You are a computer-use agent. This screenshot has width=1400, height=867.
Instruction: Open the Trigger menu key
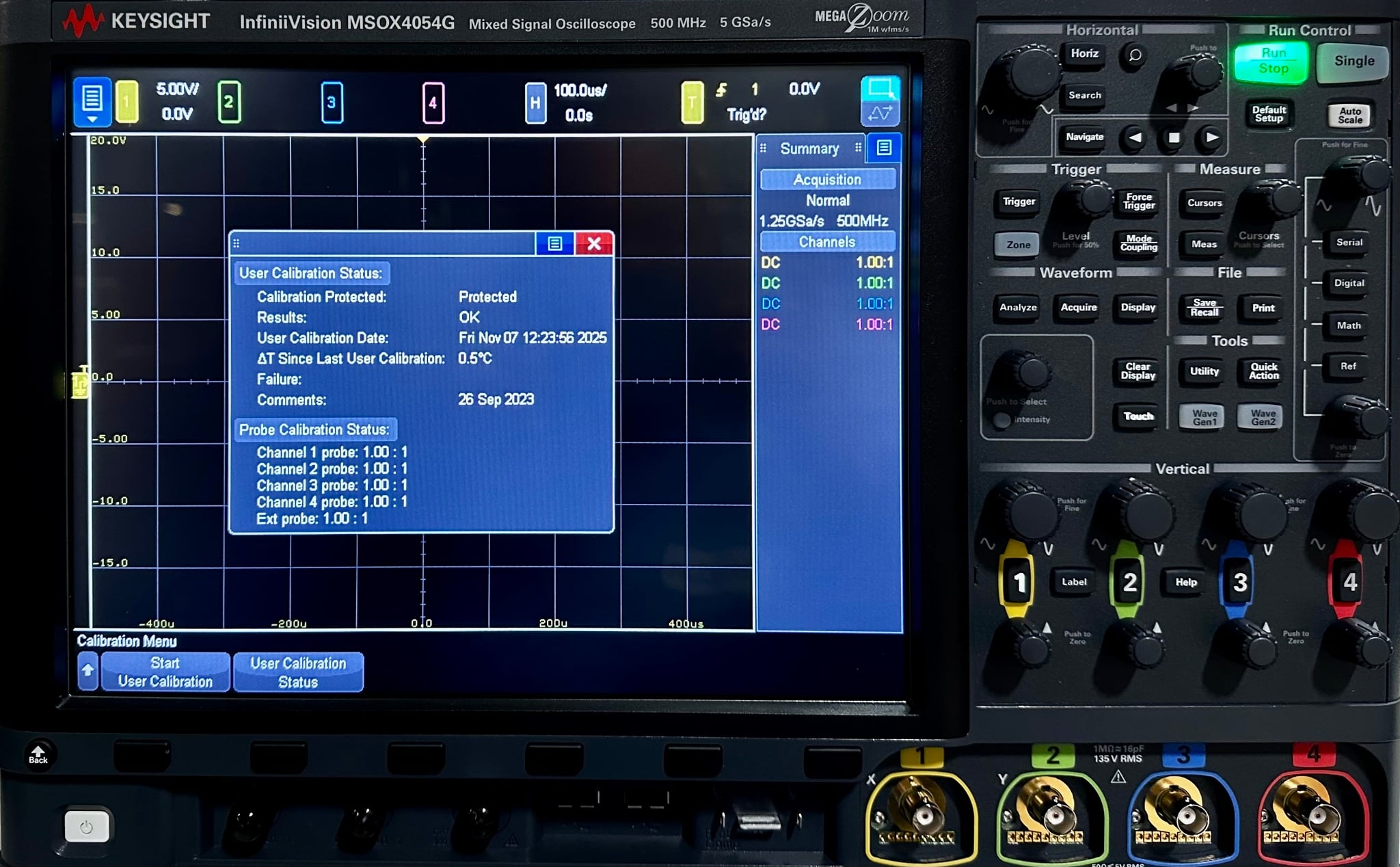tap(1019, 202)
